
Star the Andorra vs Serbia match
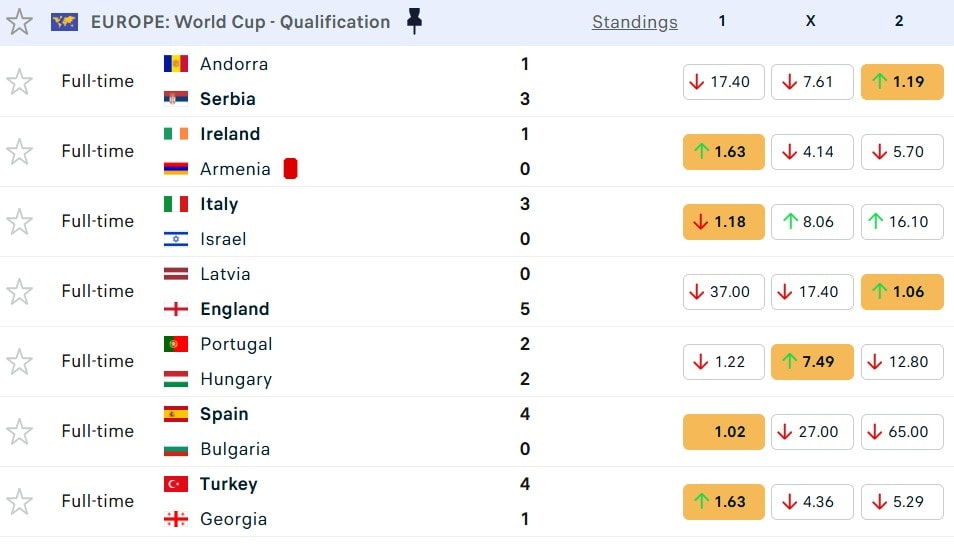[x=20, y=82]
